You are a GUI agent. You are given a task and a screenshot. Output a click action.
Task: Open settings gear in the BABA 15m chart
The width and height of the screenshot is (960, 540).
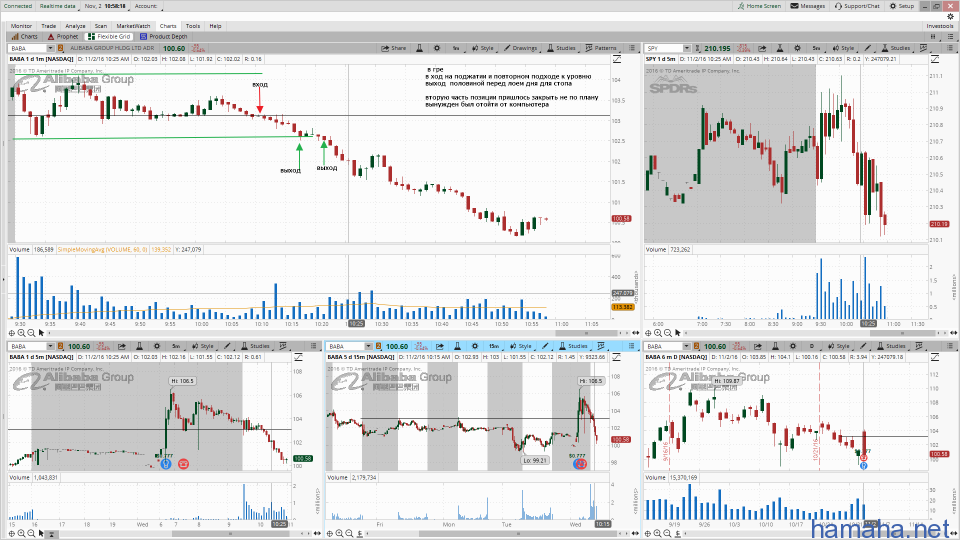[x=474, y=347]
